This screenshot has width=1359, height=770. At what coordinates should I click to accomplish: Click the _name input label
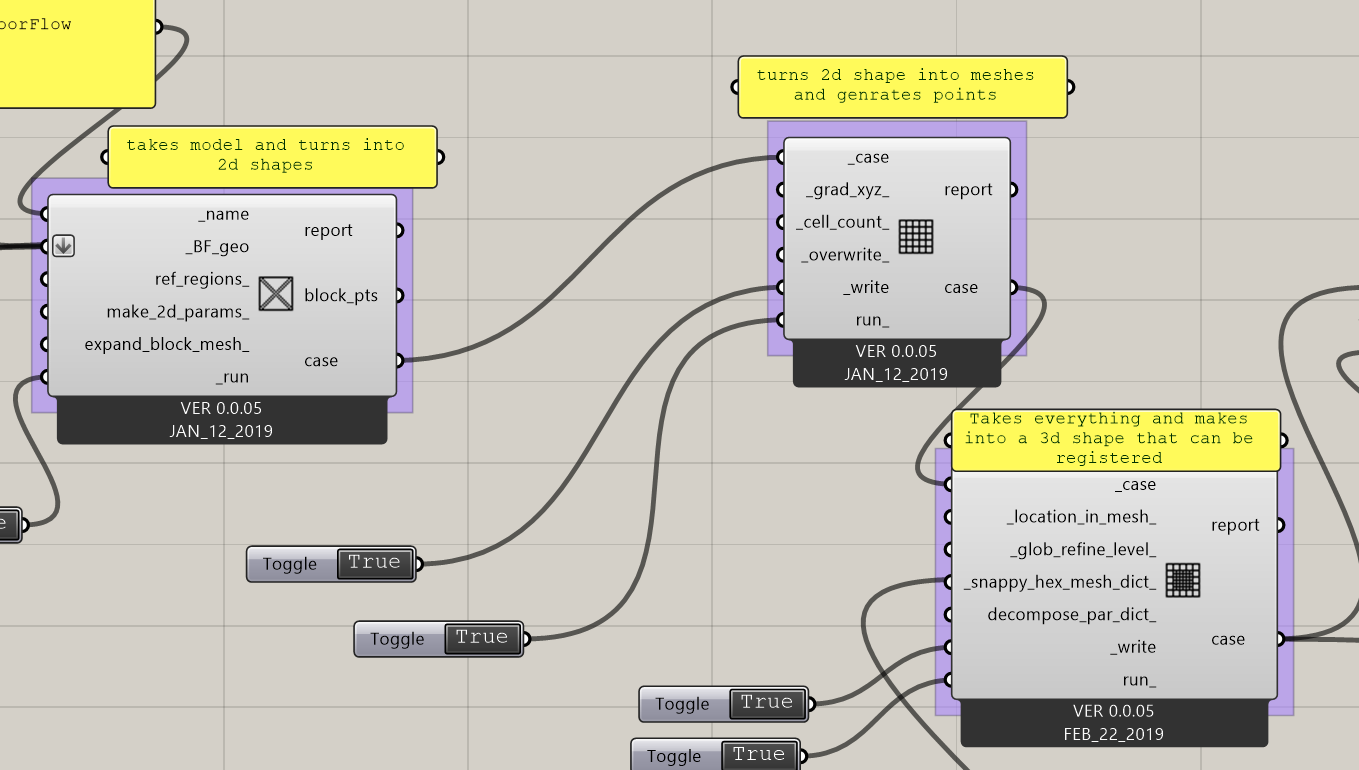(225, 214)
